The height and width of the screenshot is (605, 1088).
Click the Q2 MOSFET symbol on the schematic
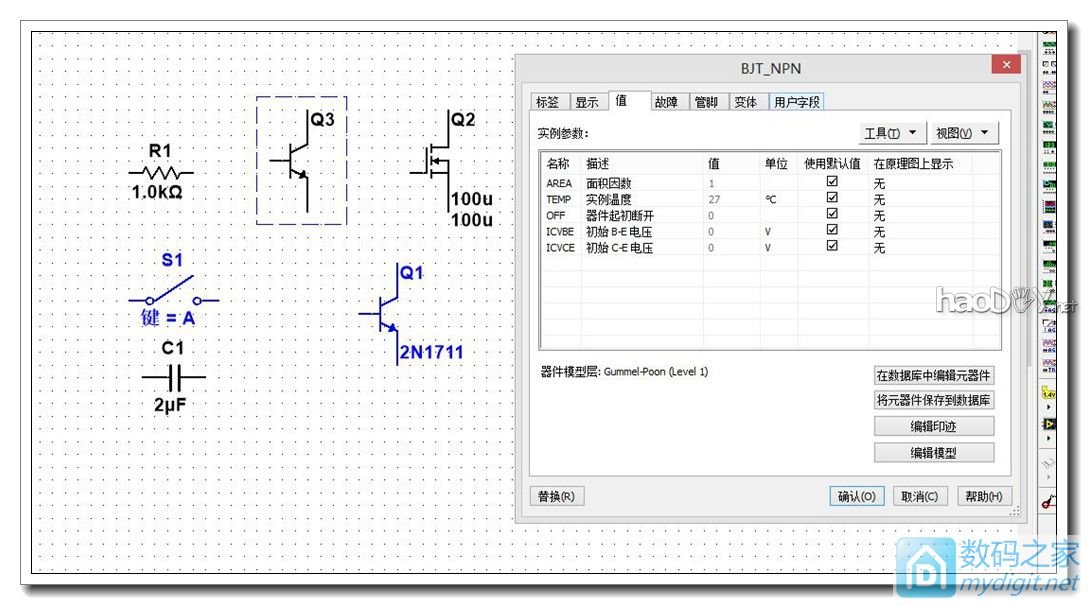(x=436, y=159)
